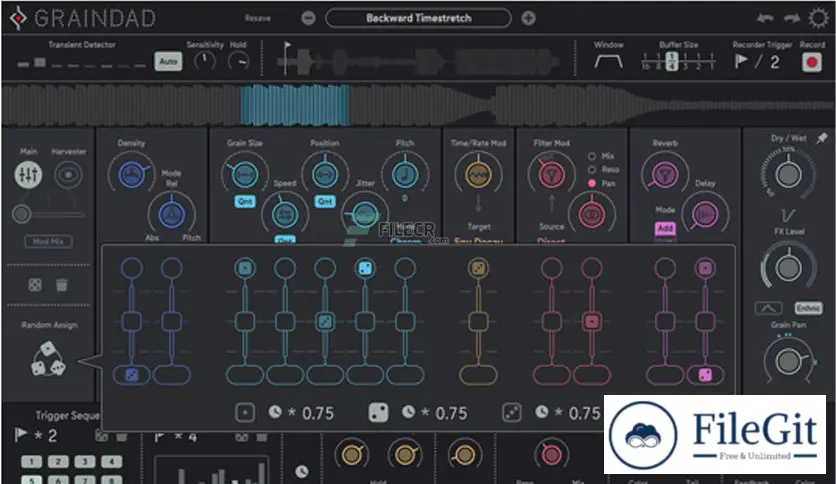Screen dimensions: 836x484
Task: Toggle the yellow dice node in the top row
Action: pyautogui.click(x=478, y=268)
